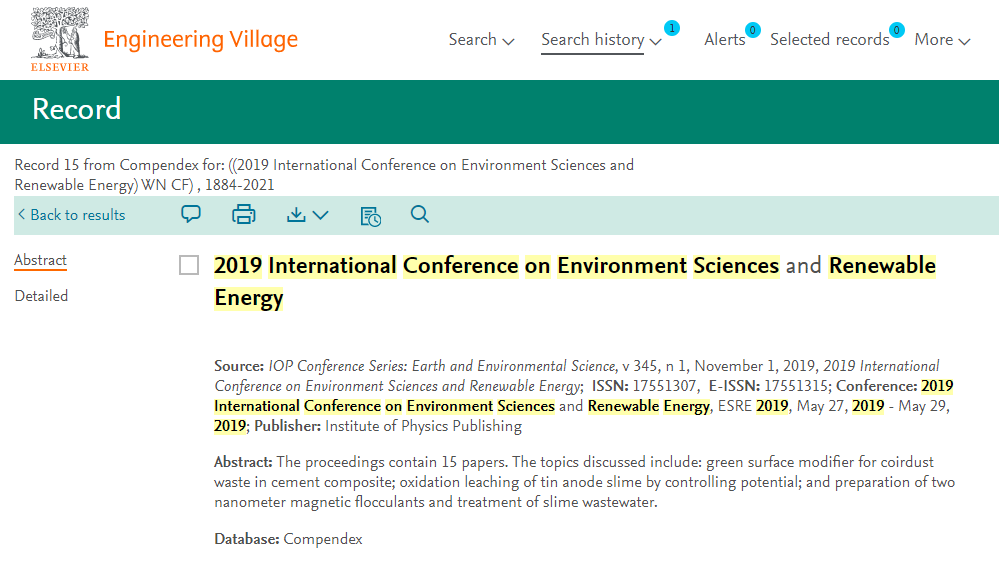Screen dimensions: 999x576
Task: Open Selected records page
Action: tap(830, 40)
